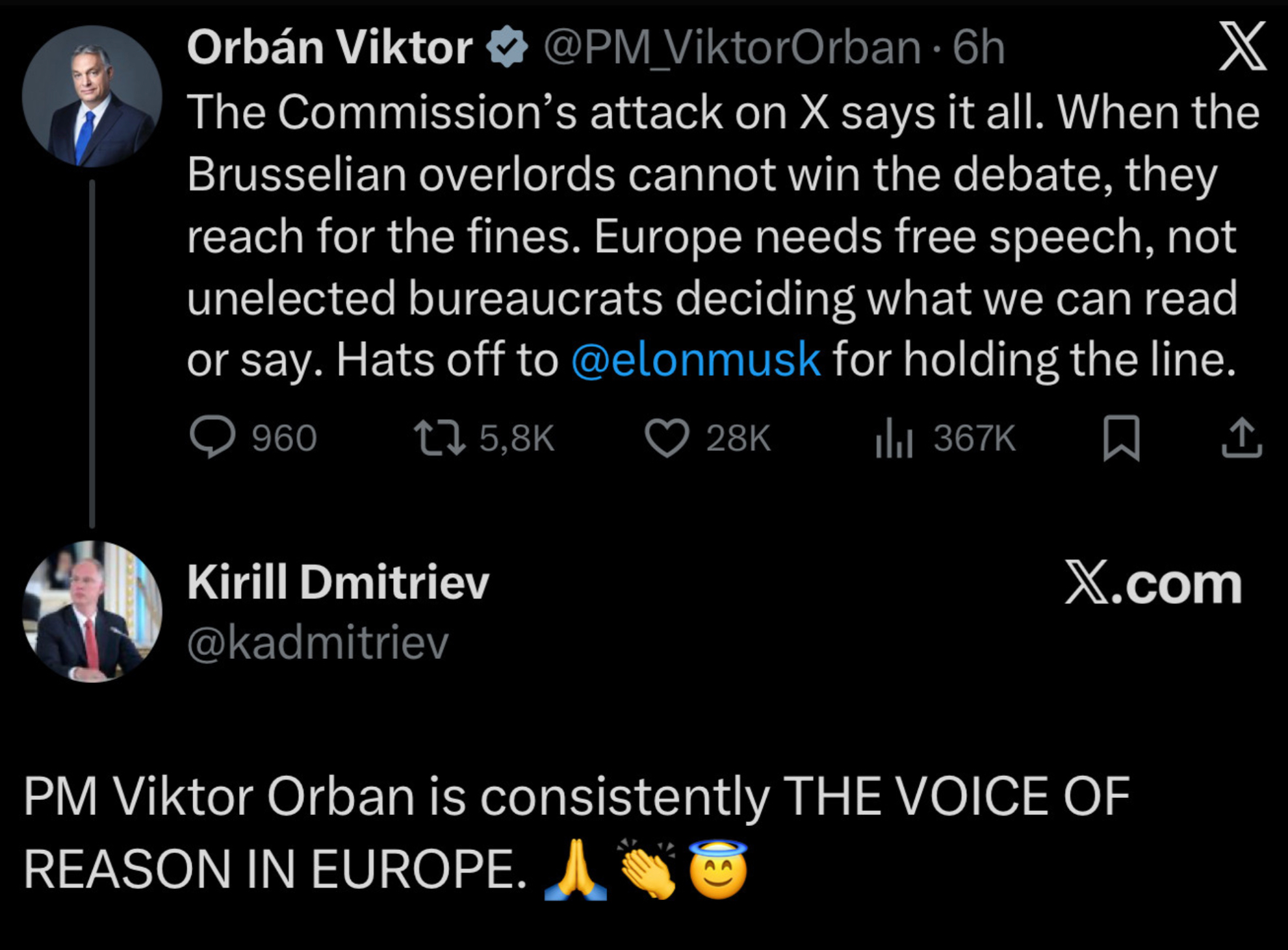
Task: Click the praying hands emoji
Action: coord(576,869)
